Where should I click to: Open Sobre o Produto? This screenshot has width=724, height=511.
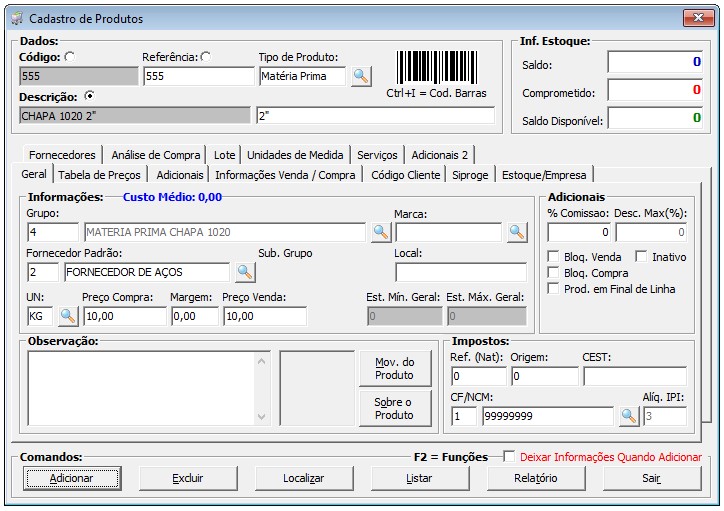(395, 409)
